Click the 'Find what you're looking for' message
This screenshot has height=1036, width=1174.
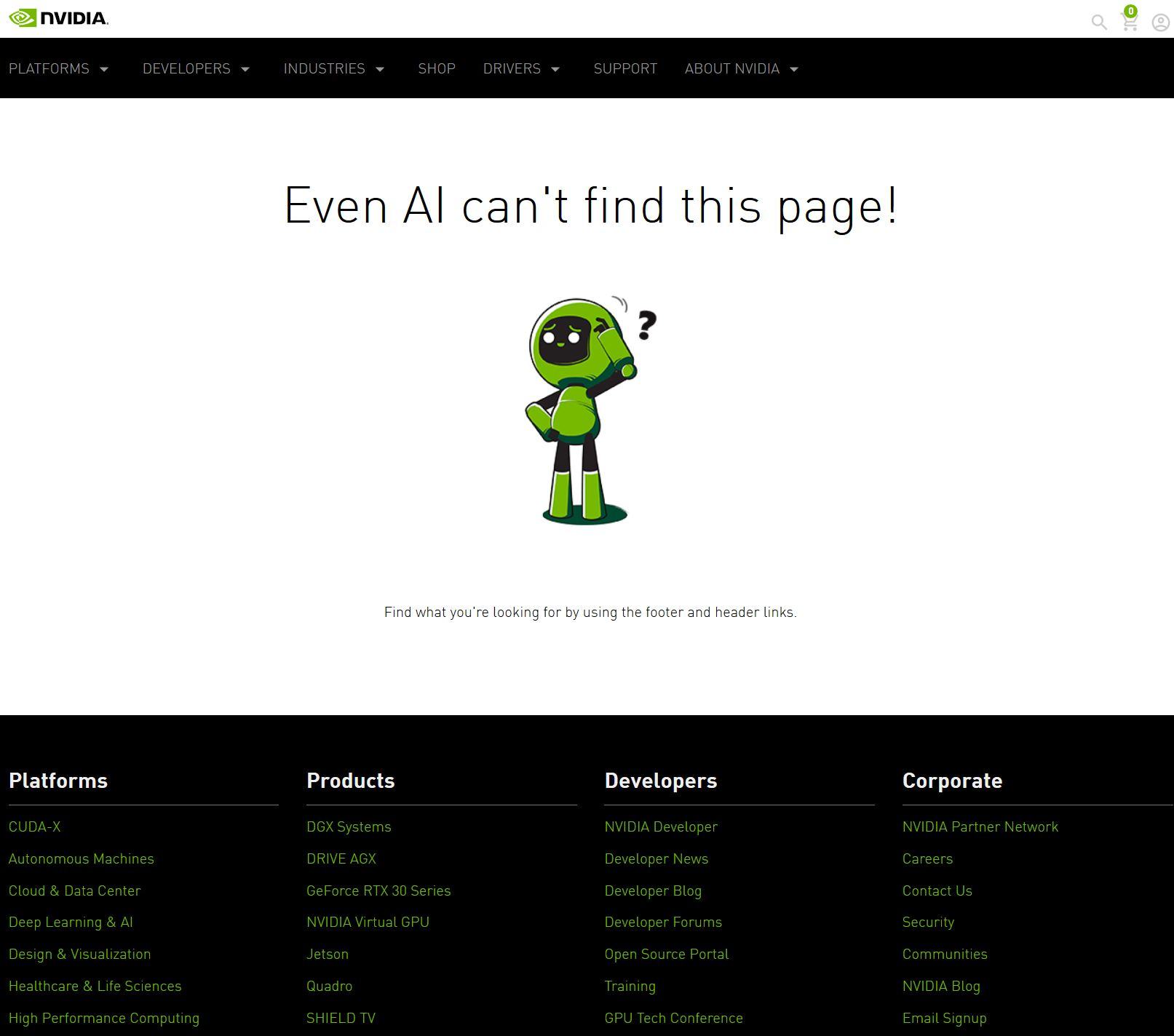click(x=590, y=612)
